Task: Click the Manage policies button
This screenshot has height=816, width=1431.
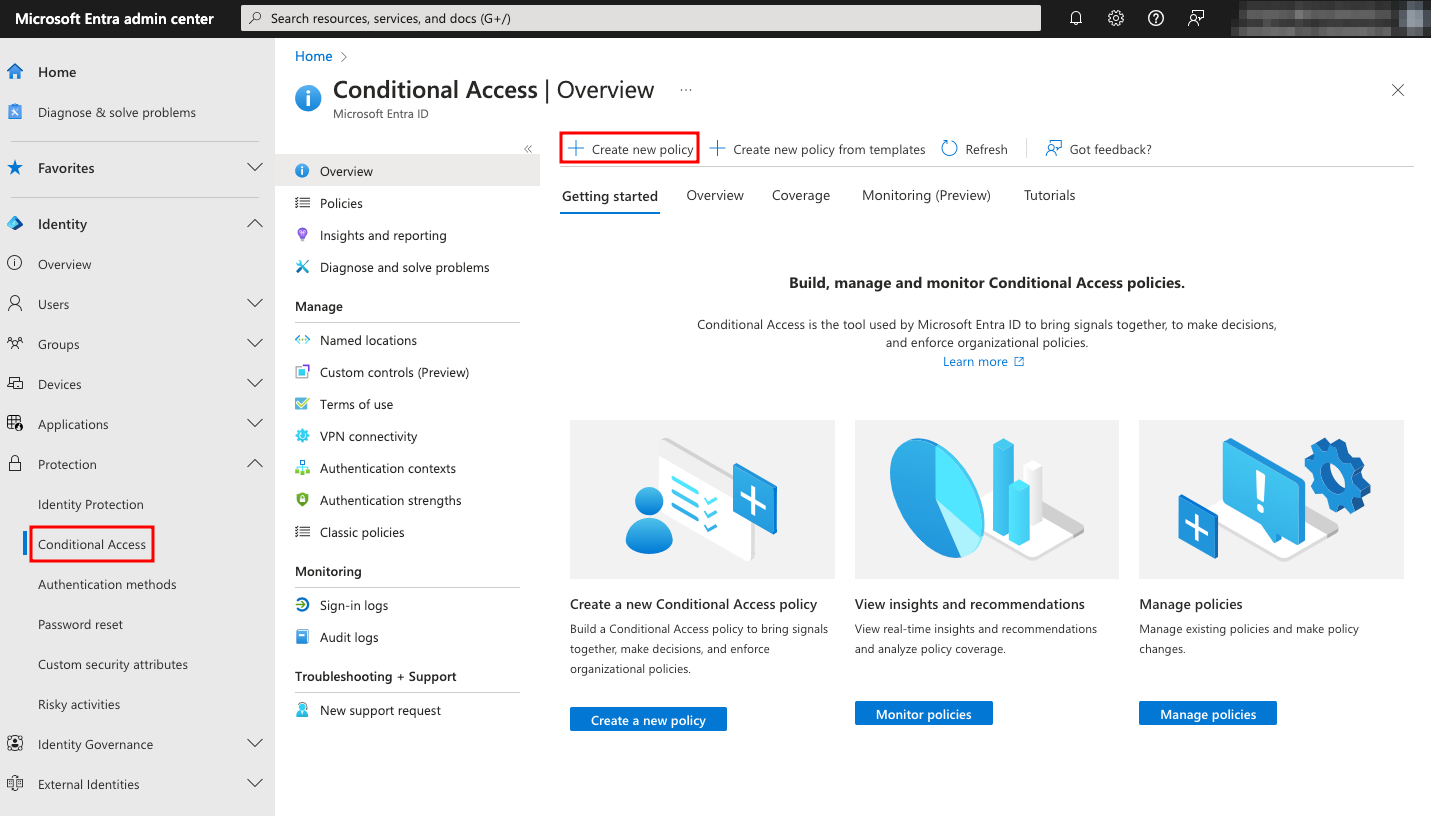Action: pyautogui.click(x=1208, y=714)
